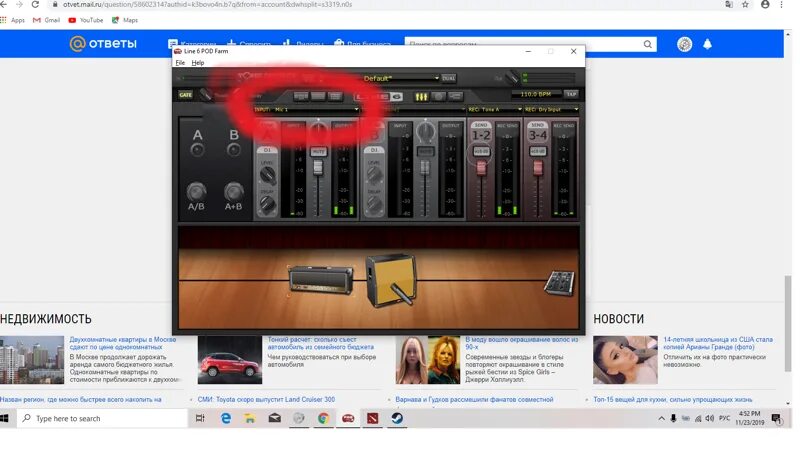Open the File menu in POD Farm

(180, 63)
